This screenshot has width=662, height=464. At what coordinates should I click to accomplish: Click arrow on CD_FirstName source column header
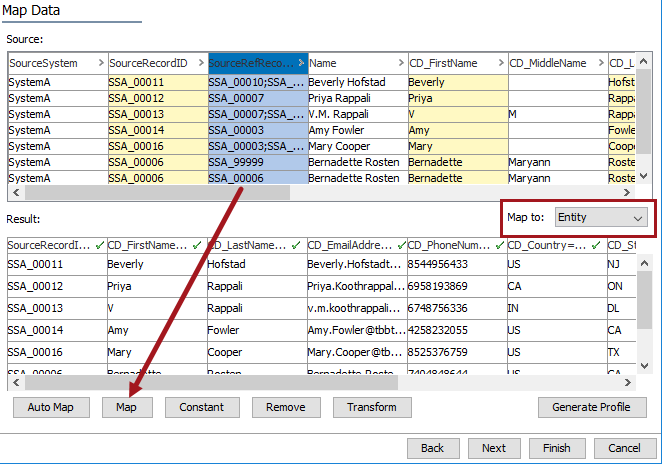pos(500,63)
